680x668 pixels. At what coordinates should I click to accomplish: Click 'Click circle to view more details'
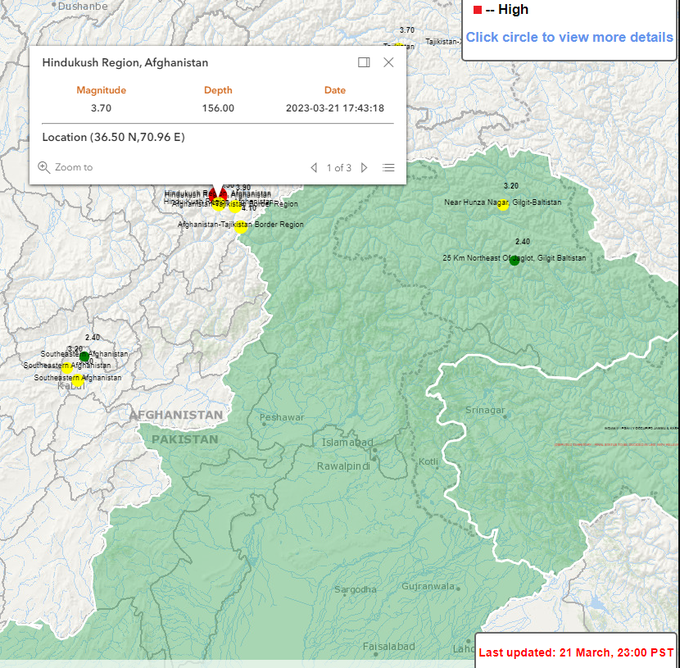pos(569,37)
